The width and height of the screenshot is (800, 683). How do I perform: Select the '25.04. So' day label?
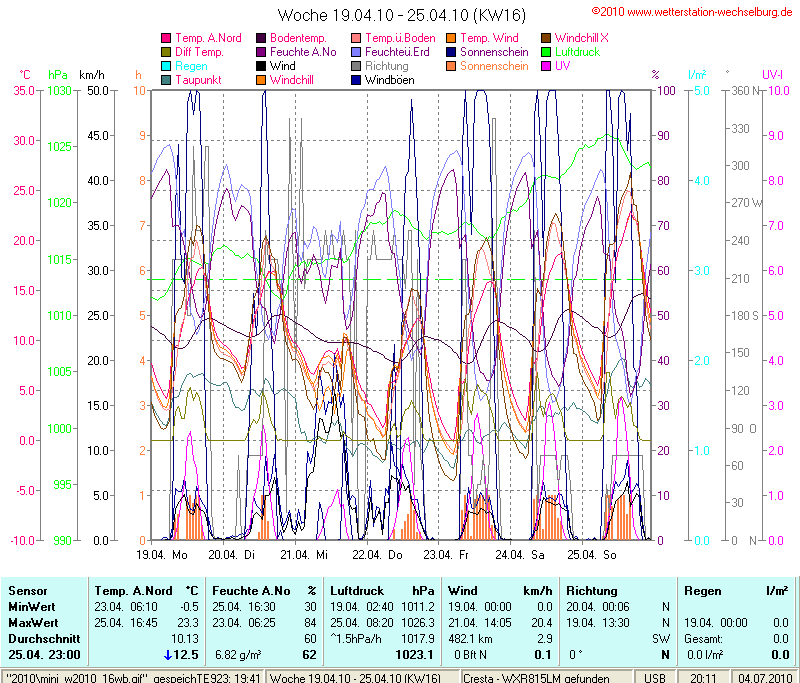click(592, 555)
